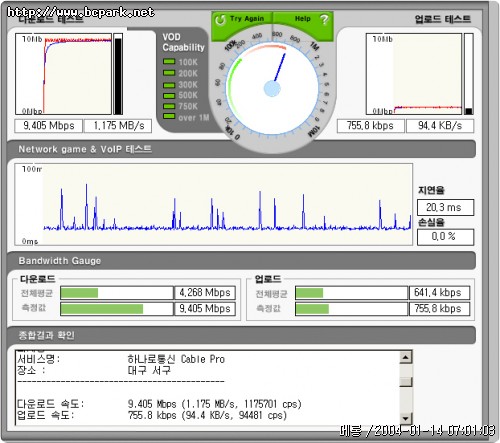Click the 0,0 % loss rate box
500x443 pixels.
445,237
